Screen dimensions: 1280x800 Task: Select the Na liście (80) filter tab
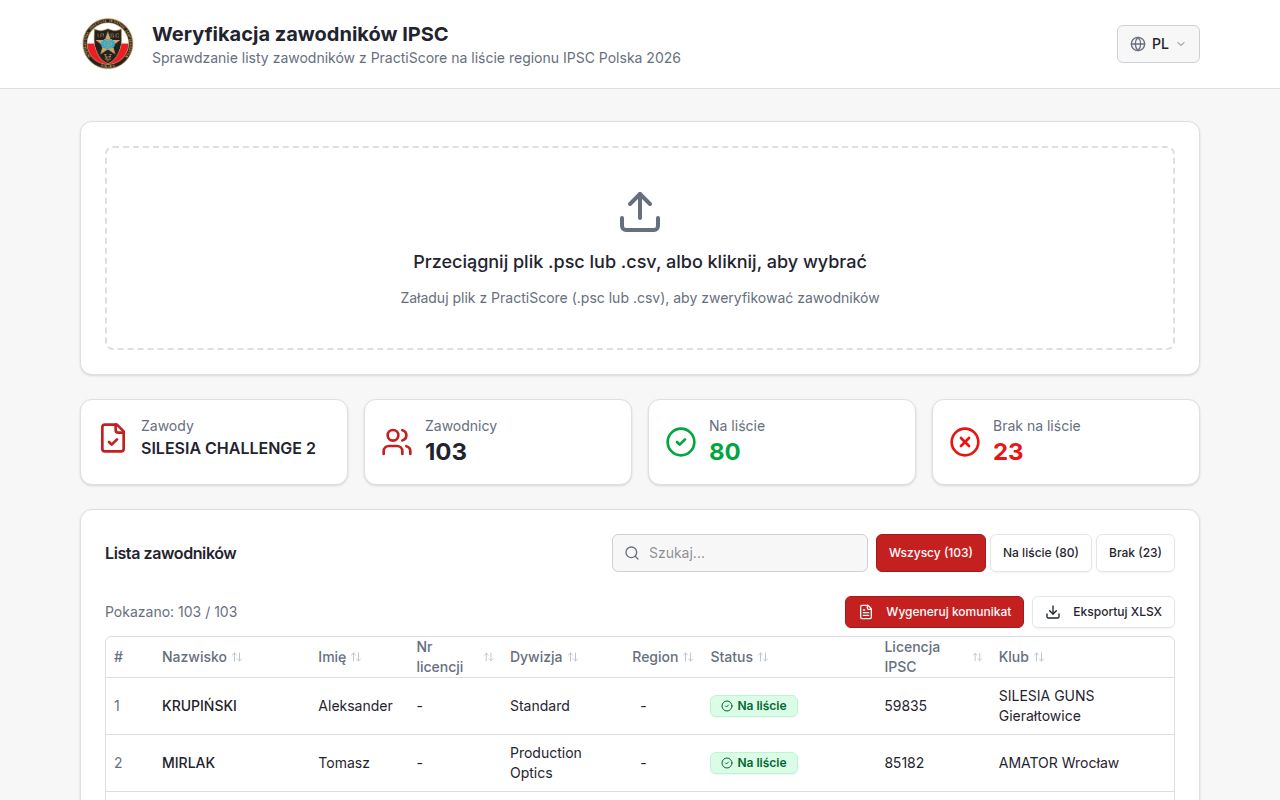1041,553
